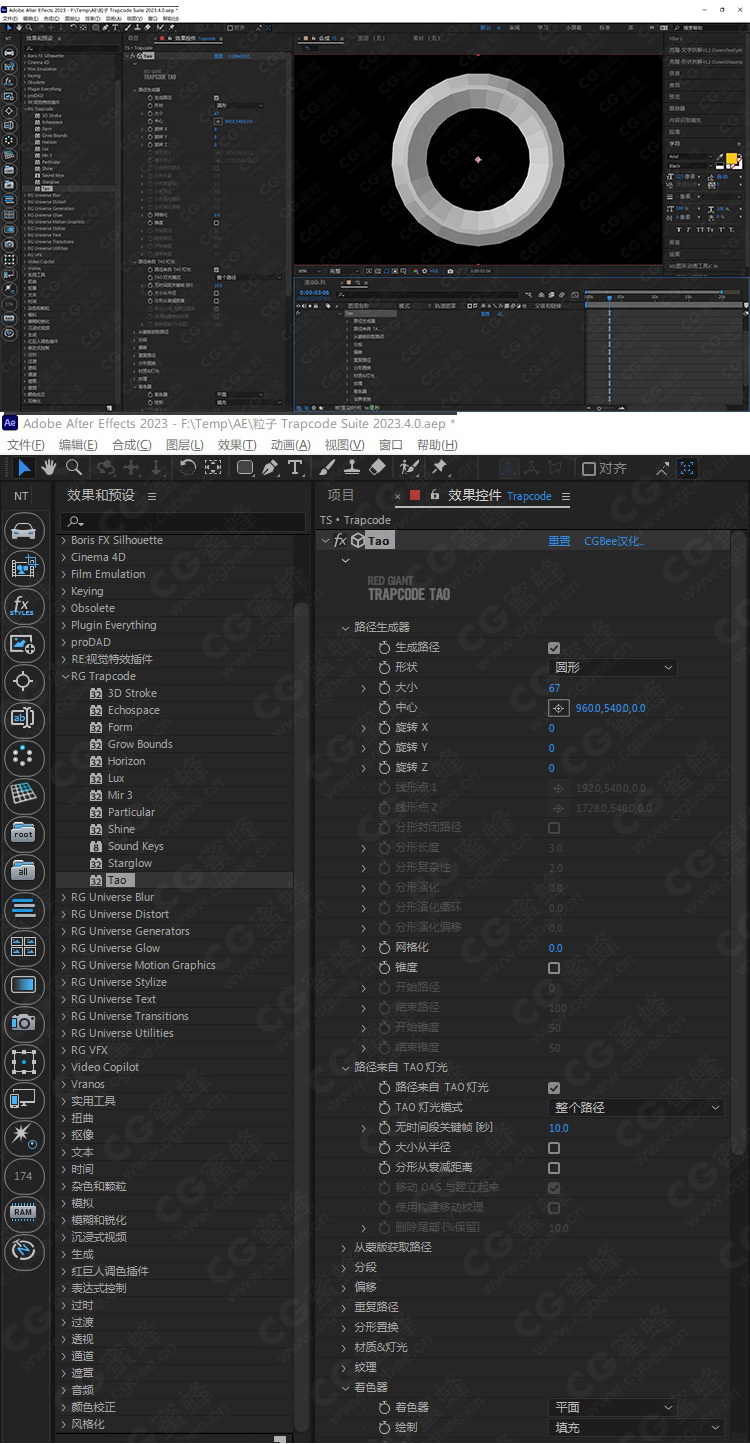Viewport: 750px width, 1444px height.
Task: Enable the 分形从衰减距离 checkbox
Action: point(554,1168)
